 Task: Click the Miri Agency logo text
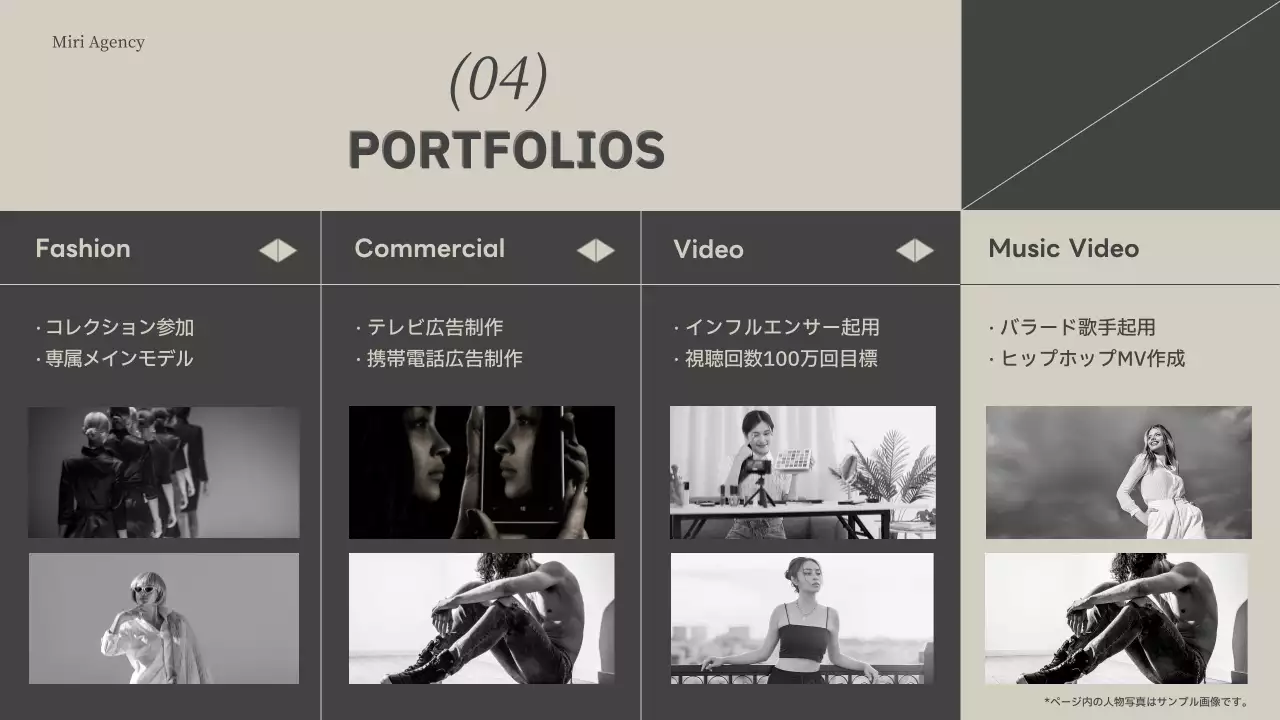(x=98, y=42)
